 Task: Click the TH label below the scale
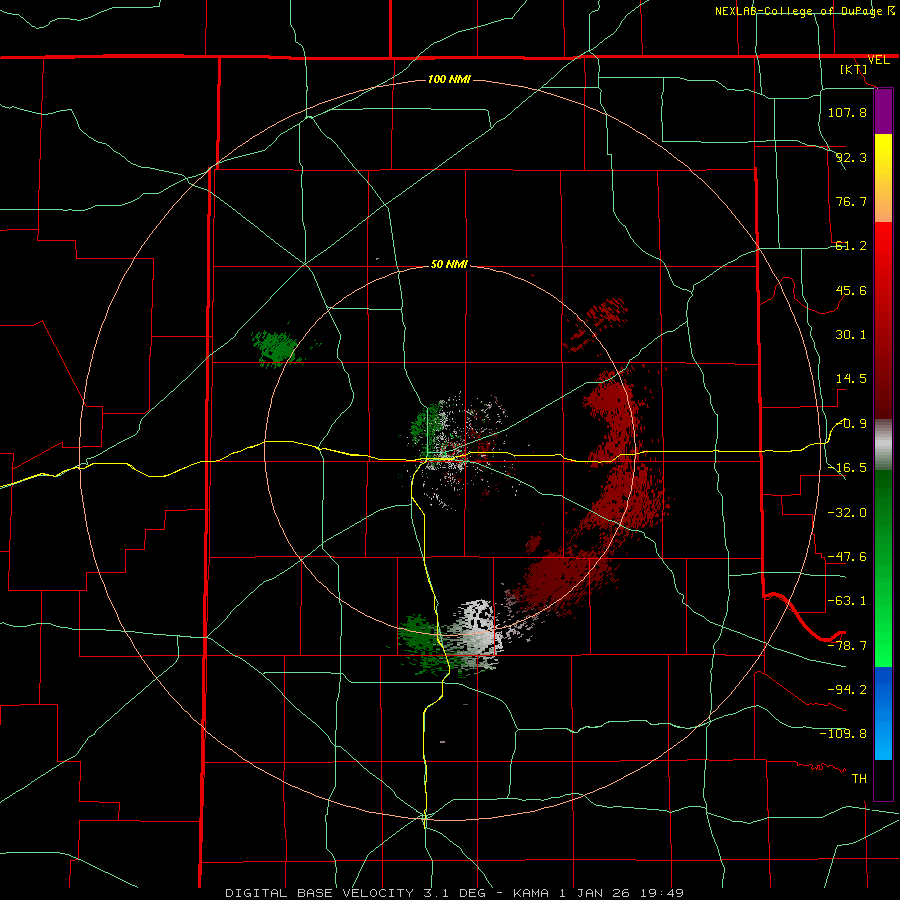tap(859, 779)
